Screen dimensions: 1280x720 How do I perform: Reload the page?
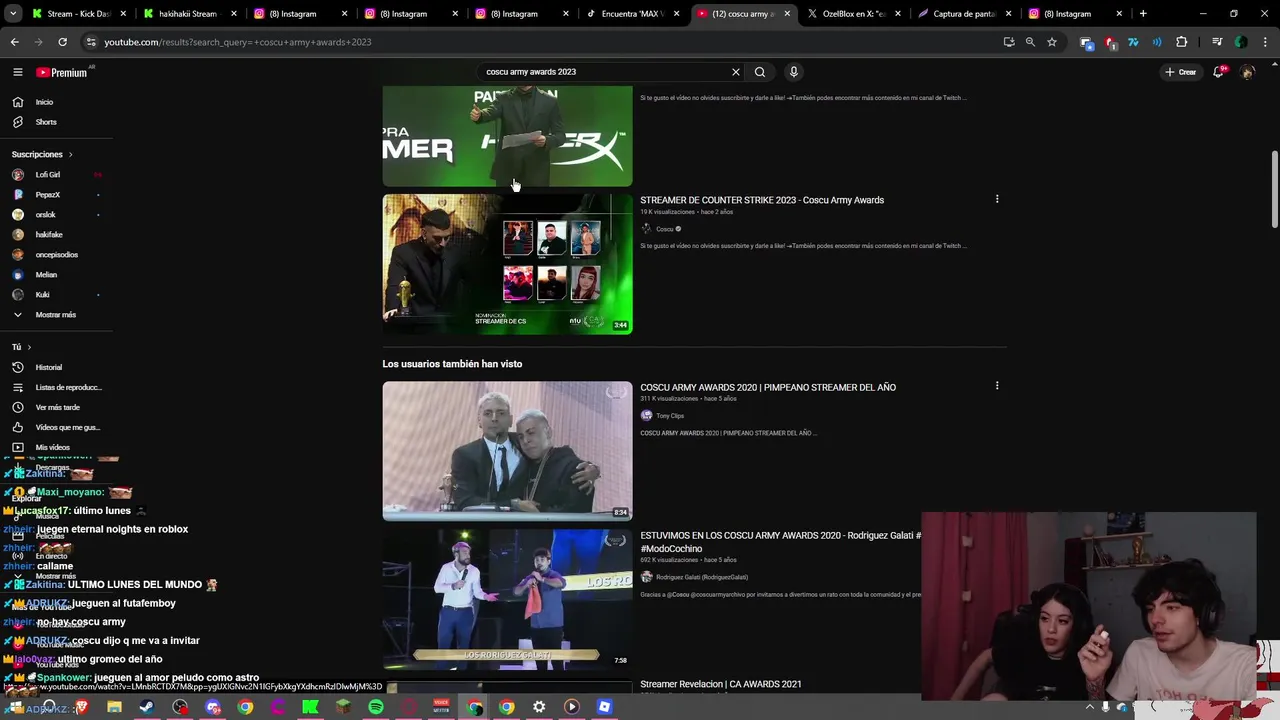click(62, 42)
